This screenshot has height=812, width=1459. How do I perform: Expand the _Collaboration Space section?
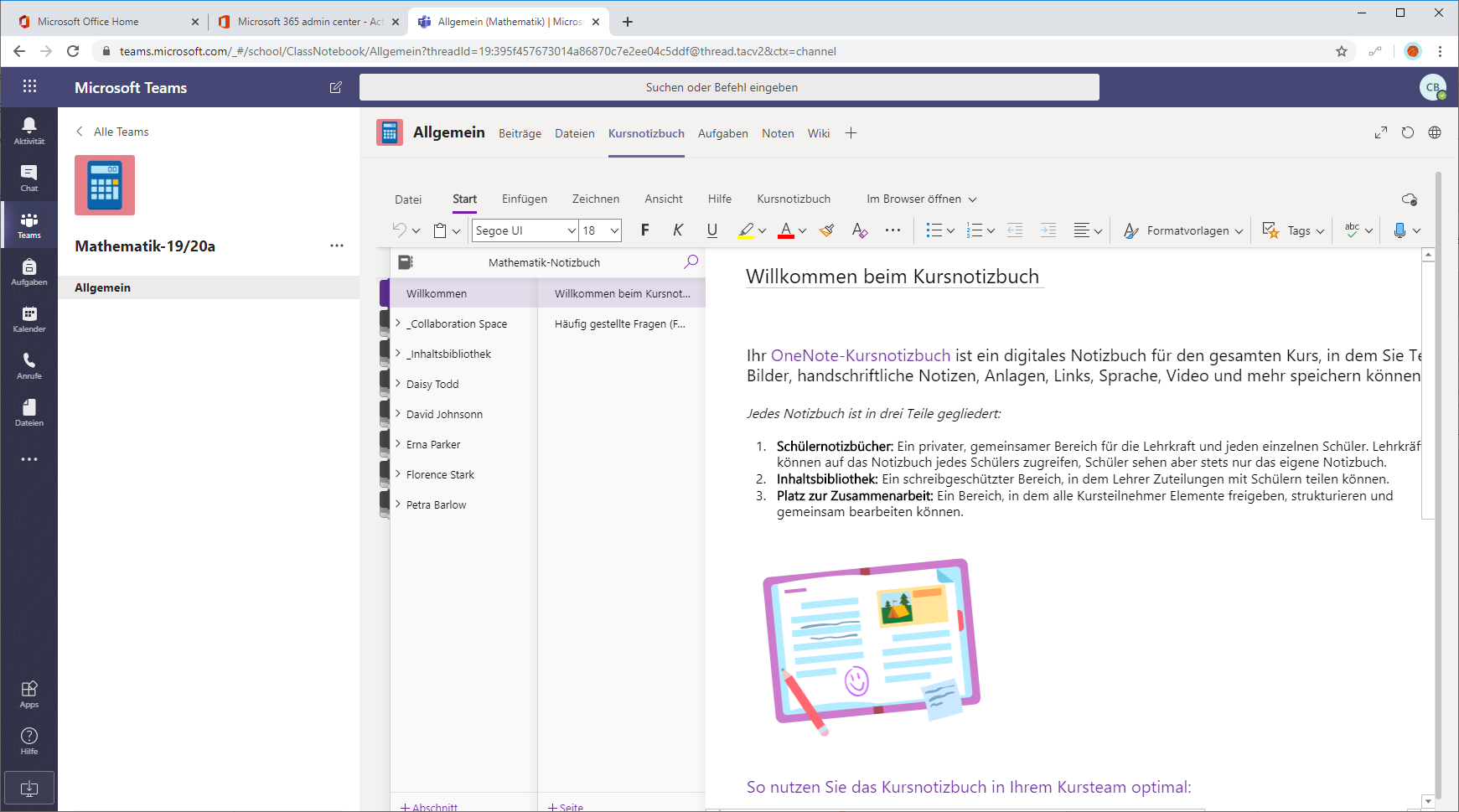coord(398,323)
